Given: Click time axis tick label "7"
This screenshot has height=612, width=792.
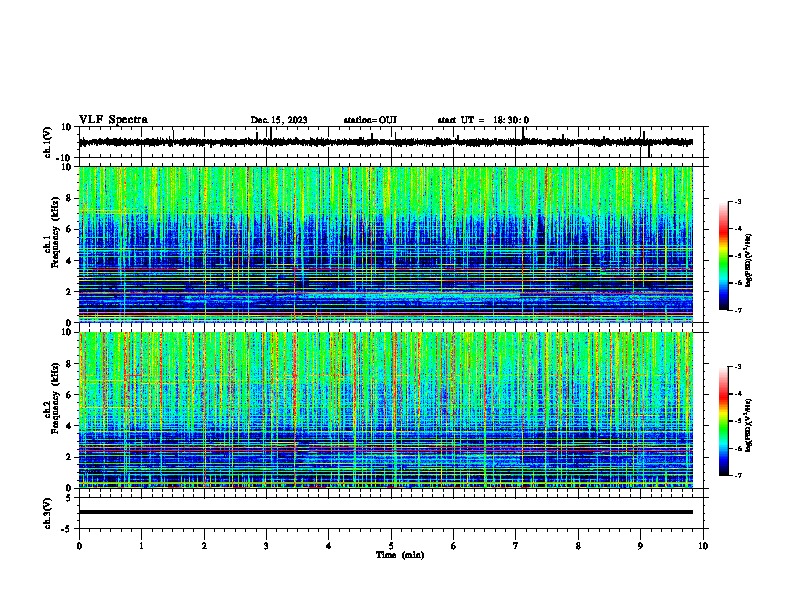Looking at the screenshot, I should coord(516,546).
